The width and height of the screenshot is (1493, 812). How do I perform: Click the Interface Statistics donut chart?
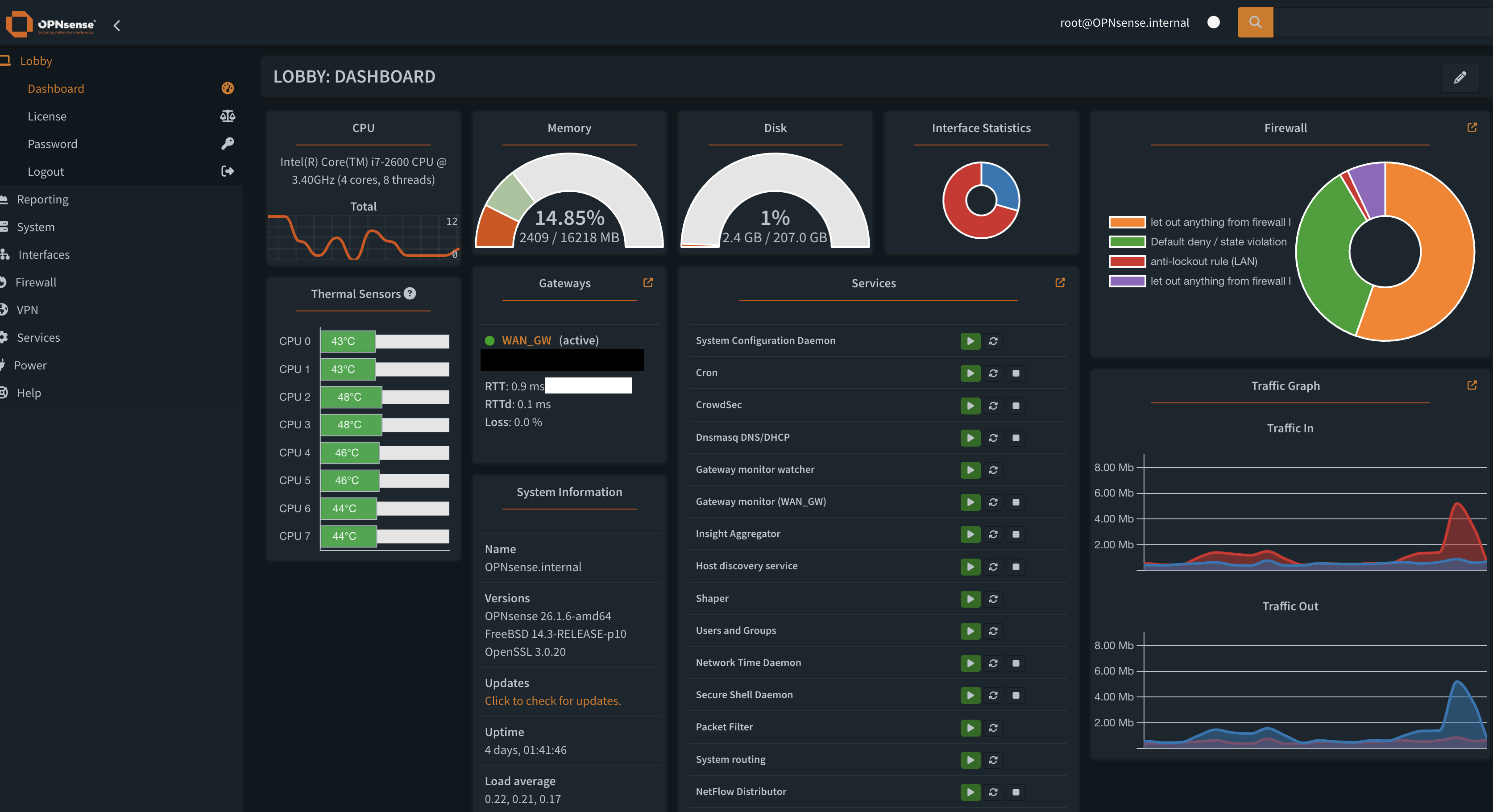(x=981, y=200)
